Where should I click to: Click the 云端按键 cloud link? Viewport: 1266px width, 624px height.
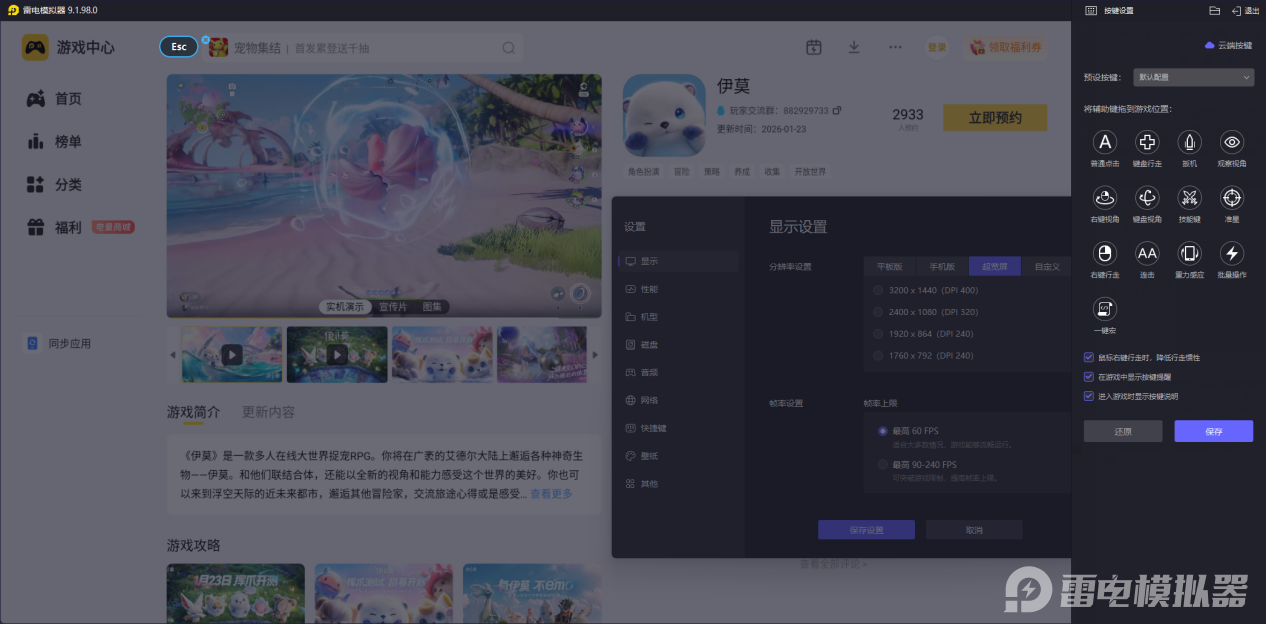point(1228,46)
